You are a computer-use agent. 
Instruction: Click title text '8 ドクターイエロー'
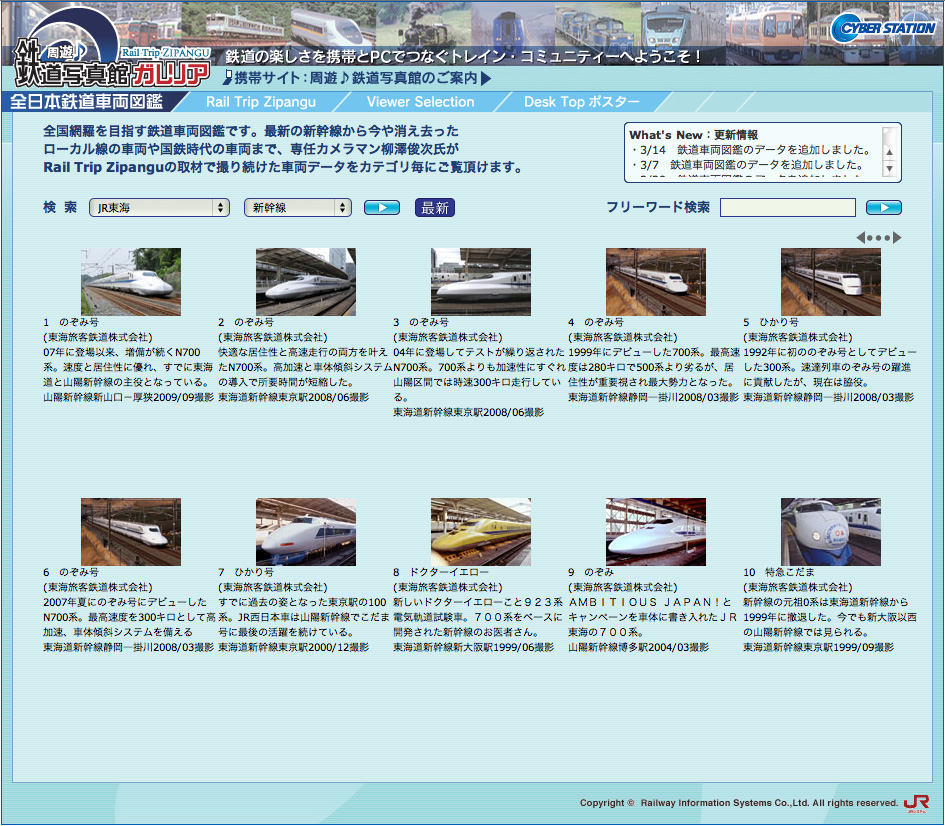441,572
